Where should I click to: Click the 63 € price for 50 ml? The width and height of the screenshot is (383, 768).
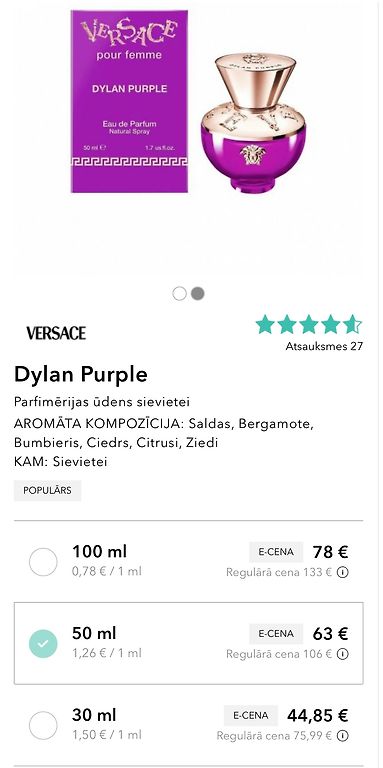coord(331,634)
